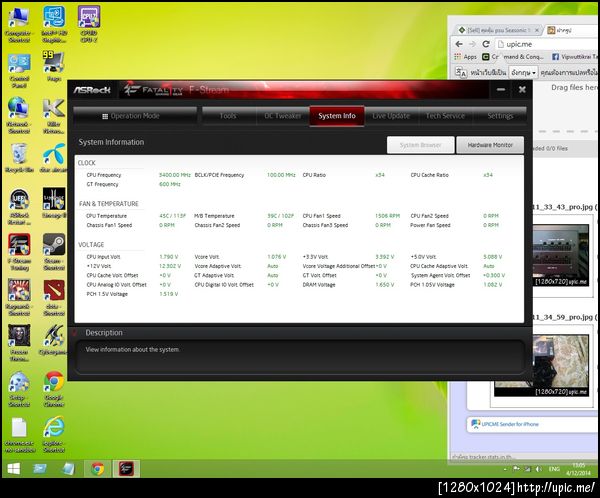
Task: Go to the Live Update tab
Action: [391, 116]
